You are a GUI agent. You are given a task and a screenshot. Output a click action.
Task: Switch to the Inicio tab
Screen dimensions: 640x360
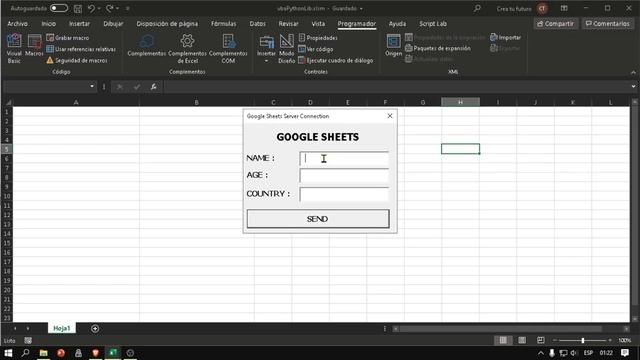[x=49, y=24]
